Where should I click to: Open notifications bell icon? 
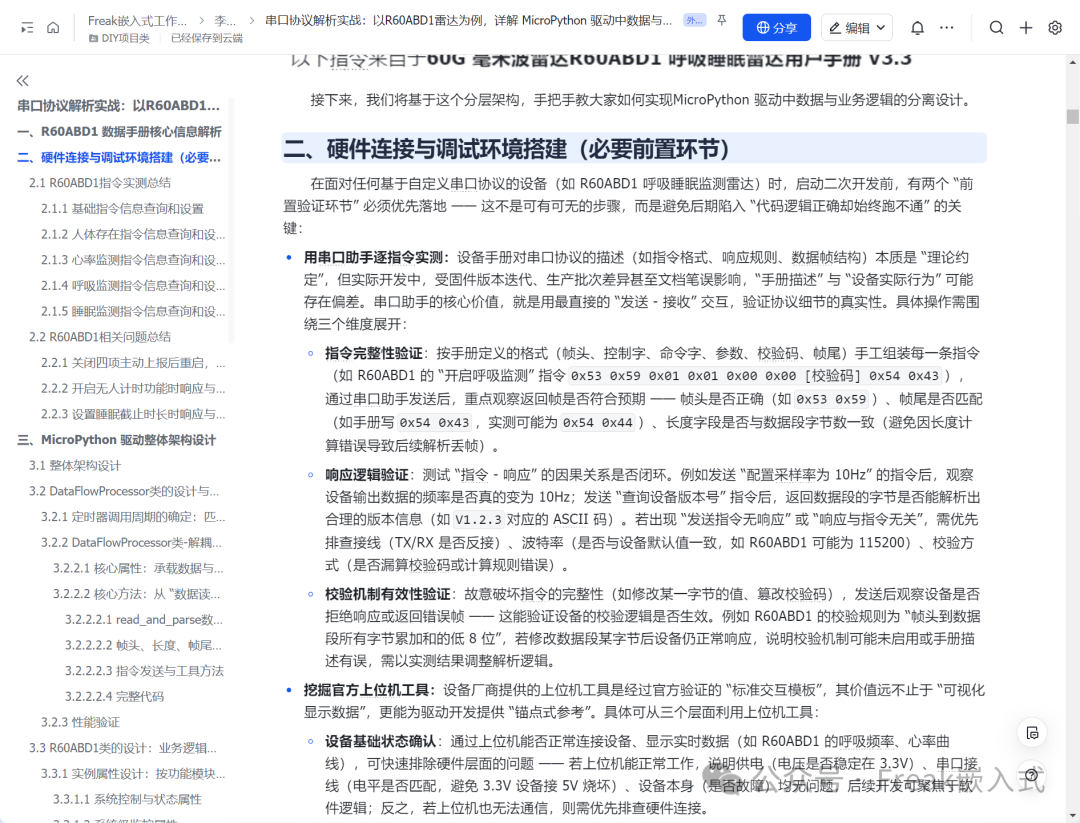click(x=917, y=28)
